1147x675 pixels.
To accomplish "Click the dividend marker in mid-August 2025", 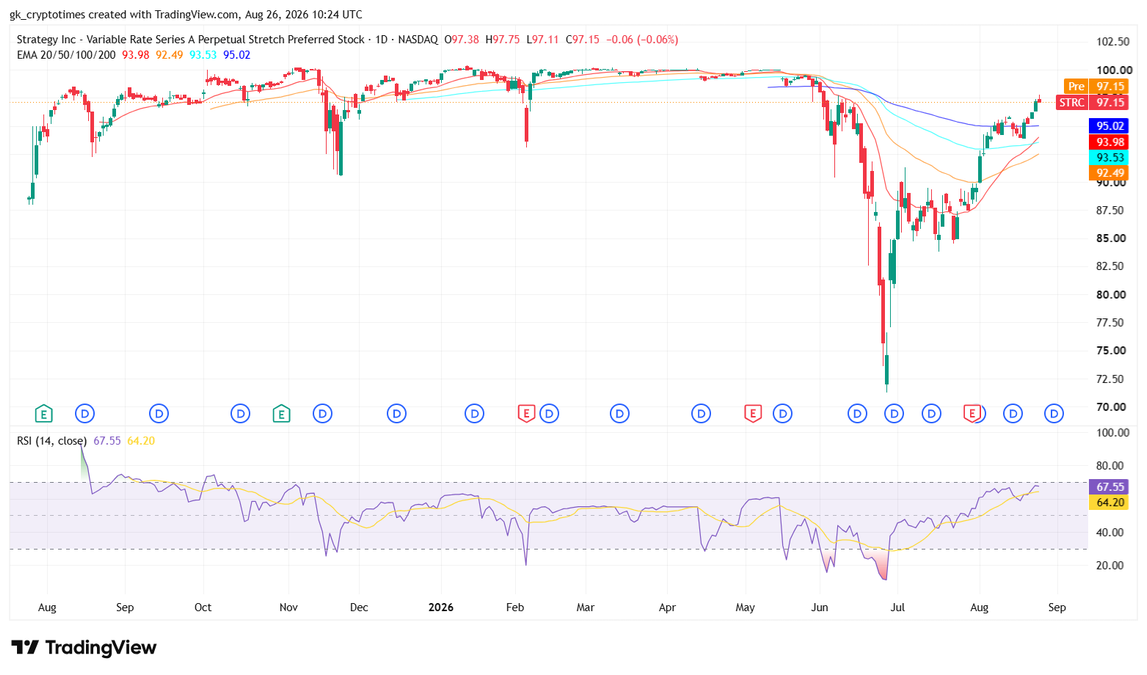I will (x=85, y=414).
